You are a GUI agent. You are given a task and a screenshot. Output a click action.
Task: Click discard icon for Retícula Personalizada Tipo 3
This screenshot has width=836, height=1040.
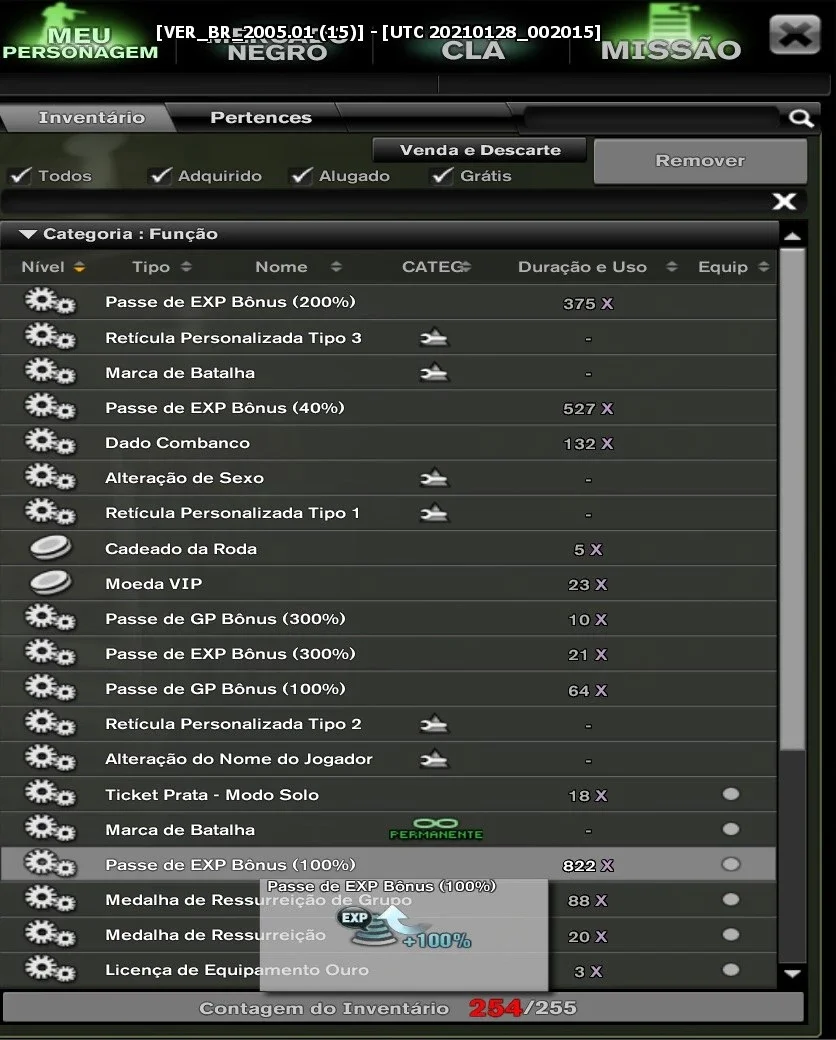tap(434, 338)
